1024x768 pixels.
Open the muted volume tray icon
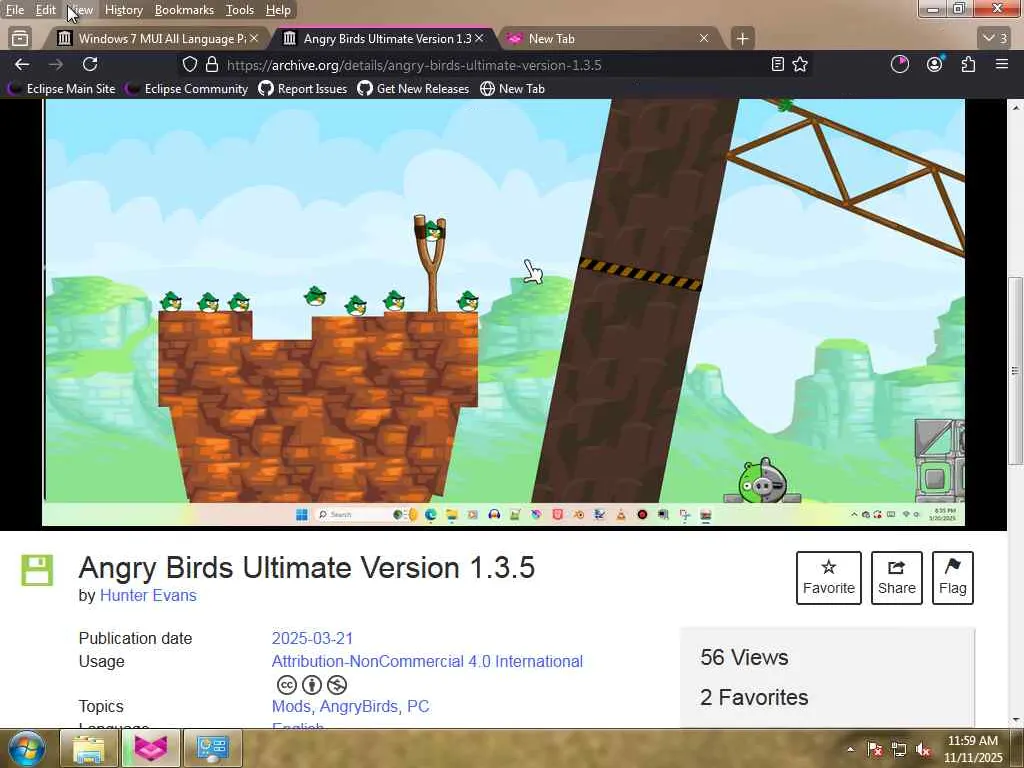pyautogui.click(x=922, y=750)
